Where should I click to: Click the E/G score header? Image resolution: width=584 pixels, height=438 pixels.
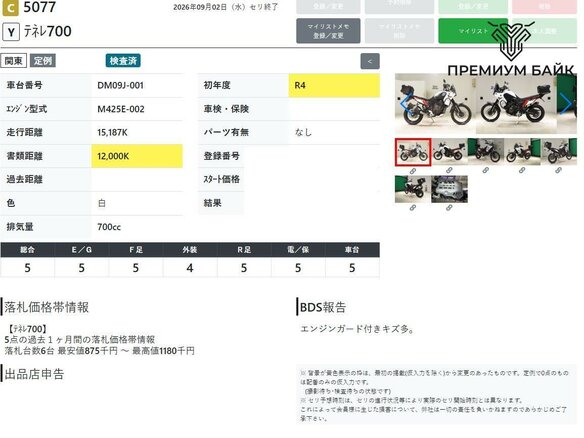[x=82, y=250]
